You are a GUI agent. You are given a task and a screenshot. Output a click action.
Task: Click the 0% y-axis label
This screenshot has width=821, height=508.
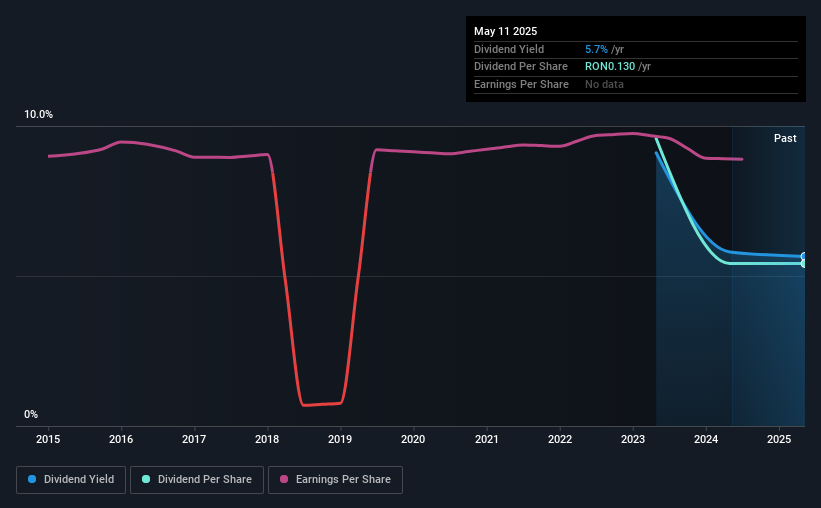point(31,414)
